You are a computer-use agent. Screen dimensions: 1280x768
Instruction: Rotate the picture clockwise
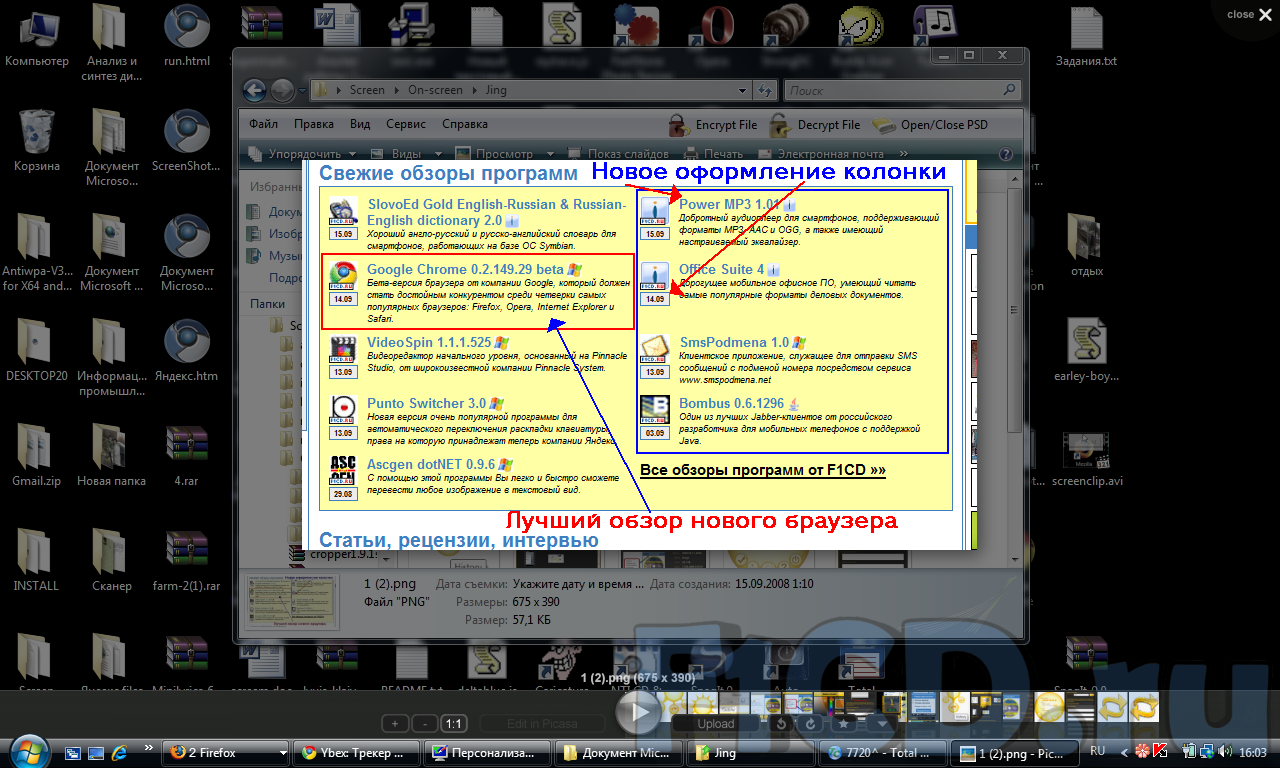click(809, 722)
